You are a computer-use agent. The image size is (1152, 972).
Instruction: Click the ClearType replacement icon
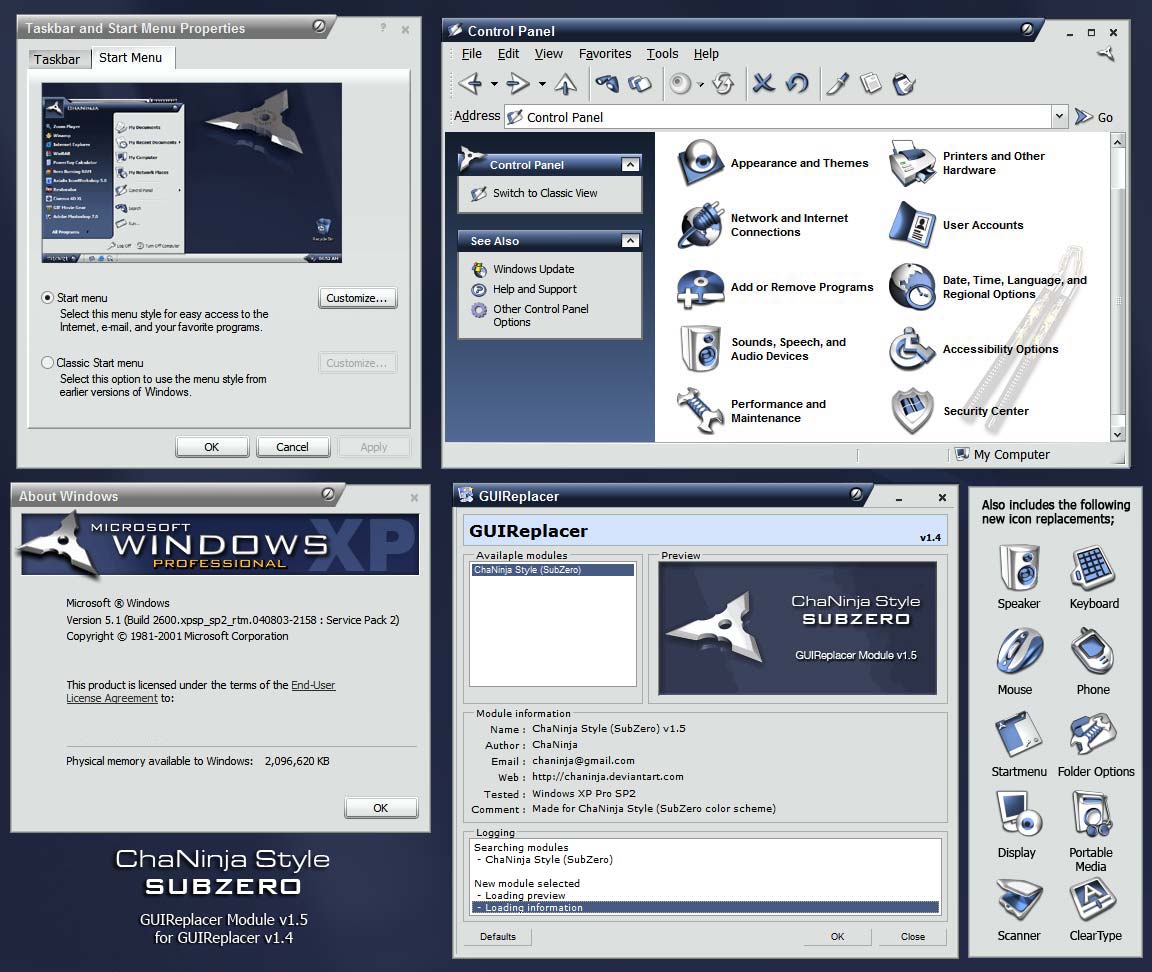(x=1093, y=899)
